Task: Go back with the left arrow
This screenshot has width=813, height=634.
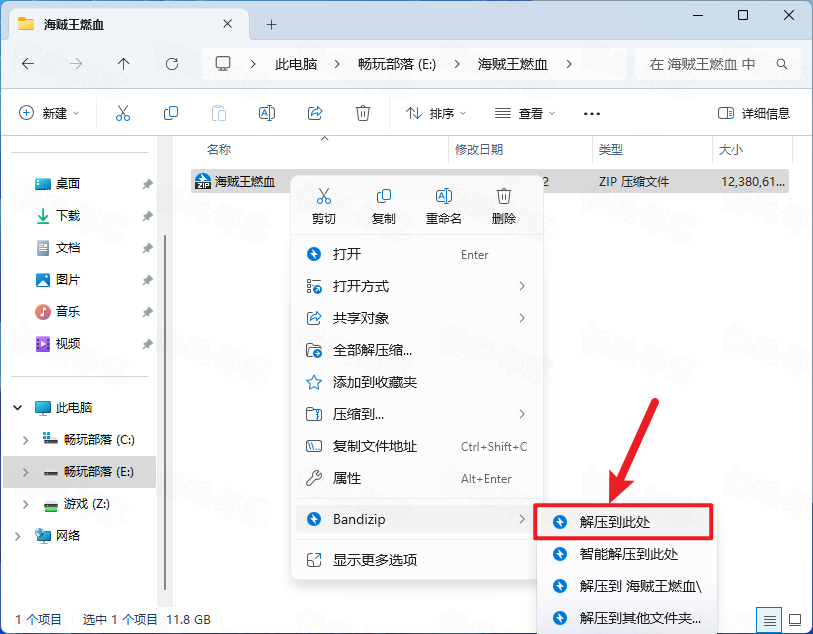Action: tap(28, 64)
